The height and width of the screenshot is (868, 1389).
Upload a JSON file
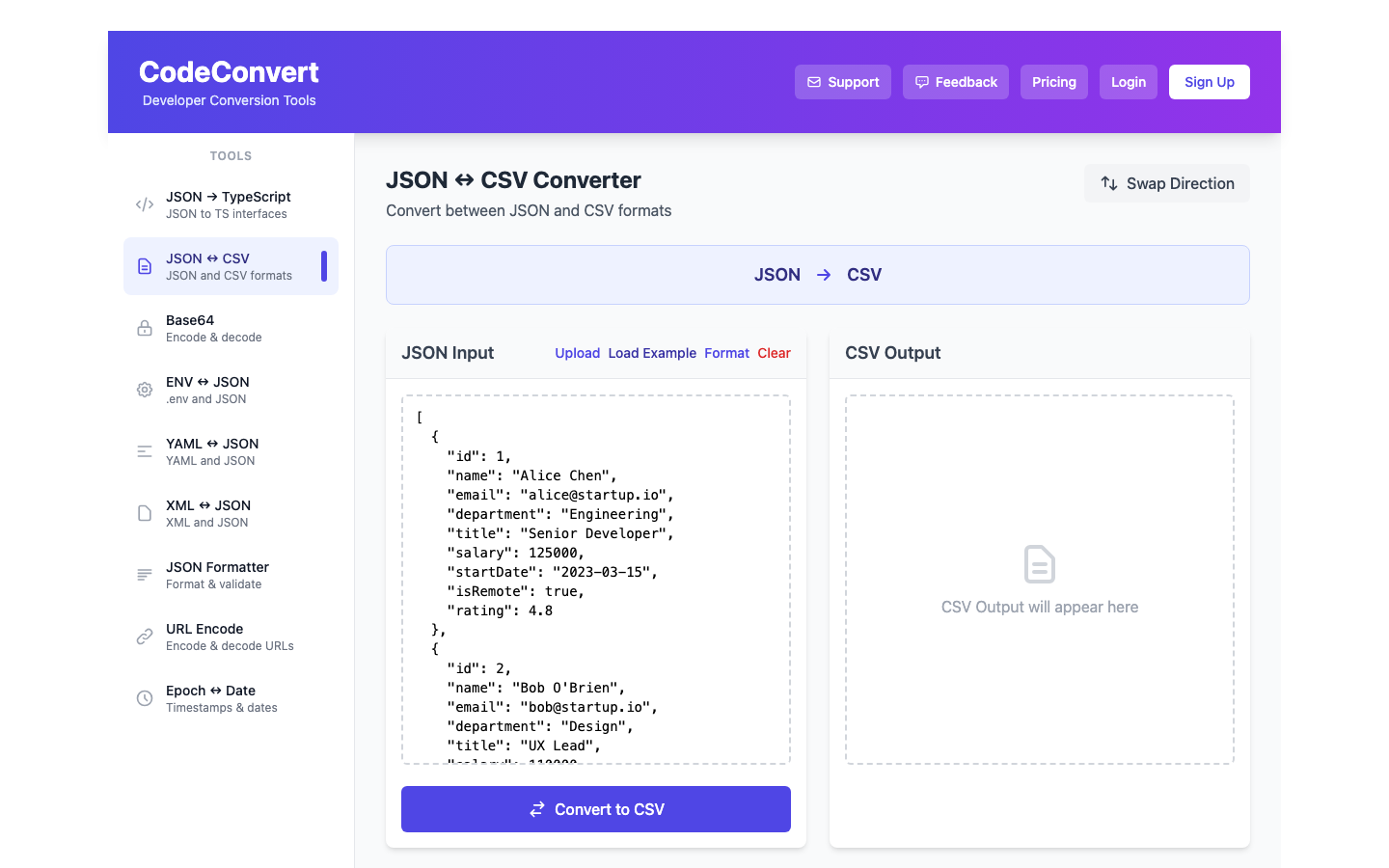point(577,353)
